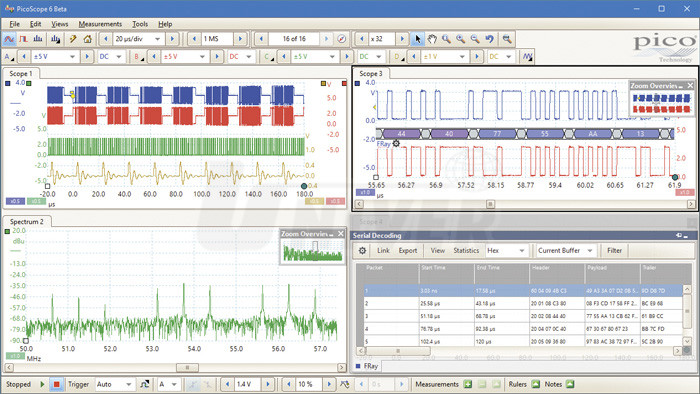
Task: Select the Hand pan tool
Action: (432, 39)
